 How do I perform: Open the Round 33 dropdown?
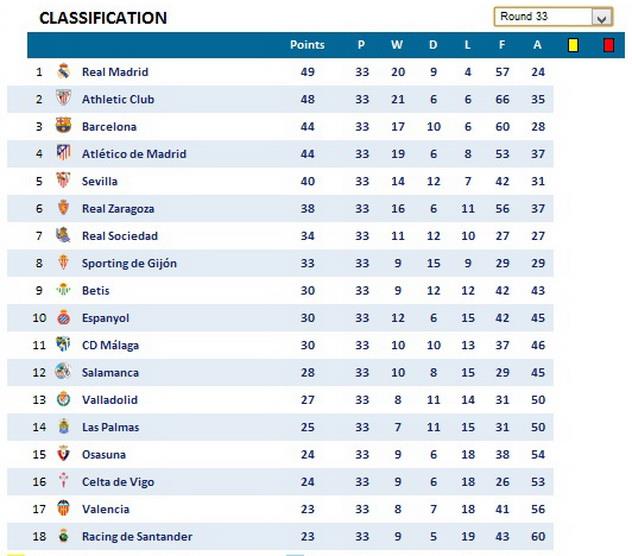click(601, 17)
